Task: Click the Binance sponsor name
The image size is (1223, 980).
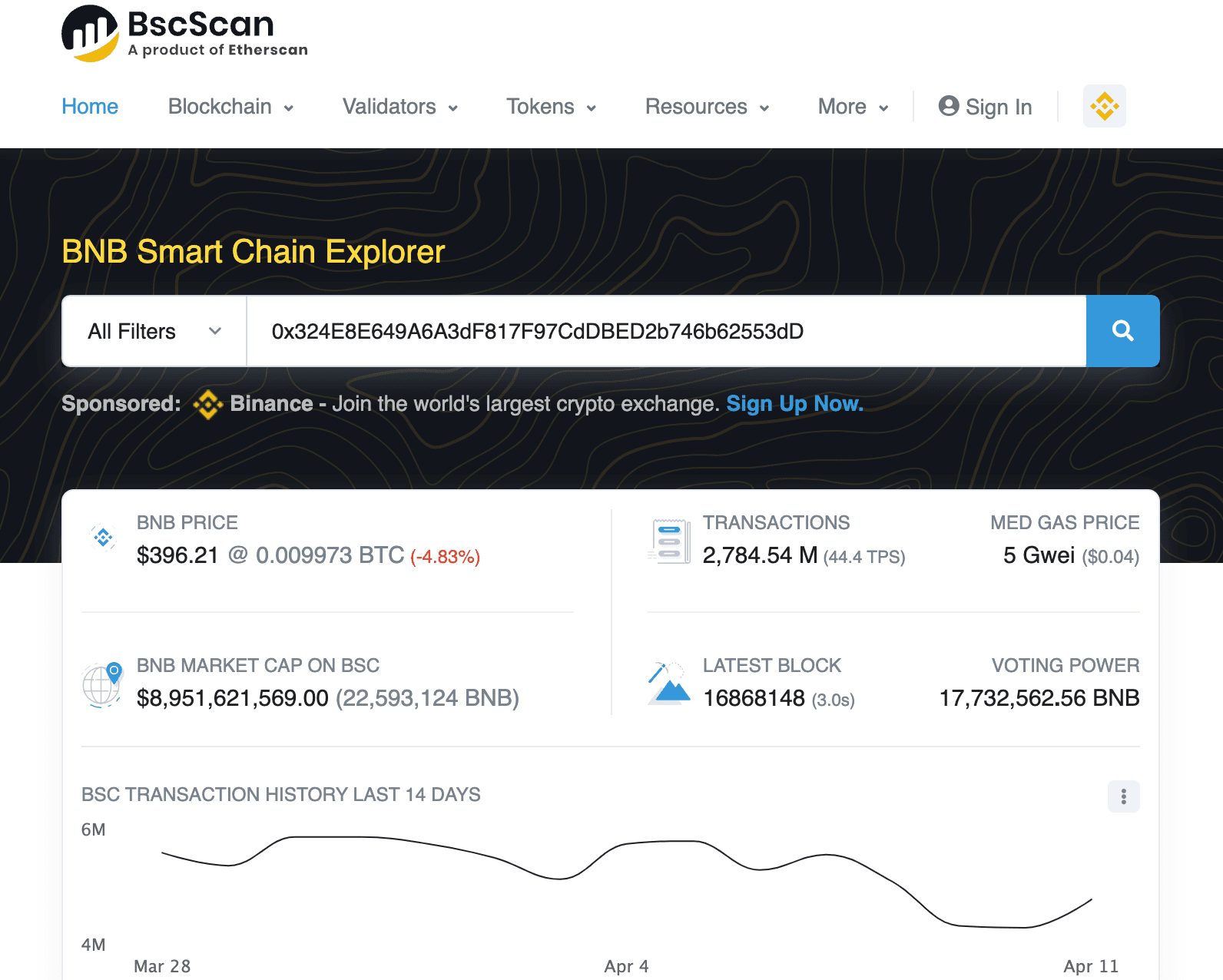Action: [x=271, y=404]
